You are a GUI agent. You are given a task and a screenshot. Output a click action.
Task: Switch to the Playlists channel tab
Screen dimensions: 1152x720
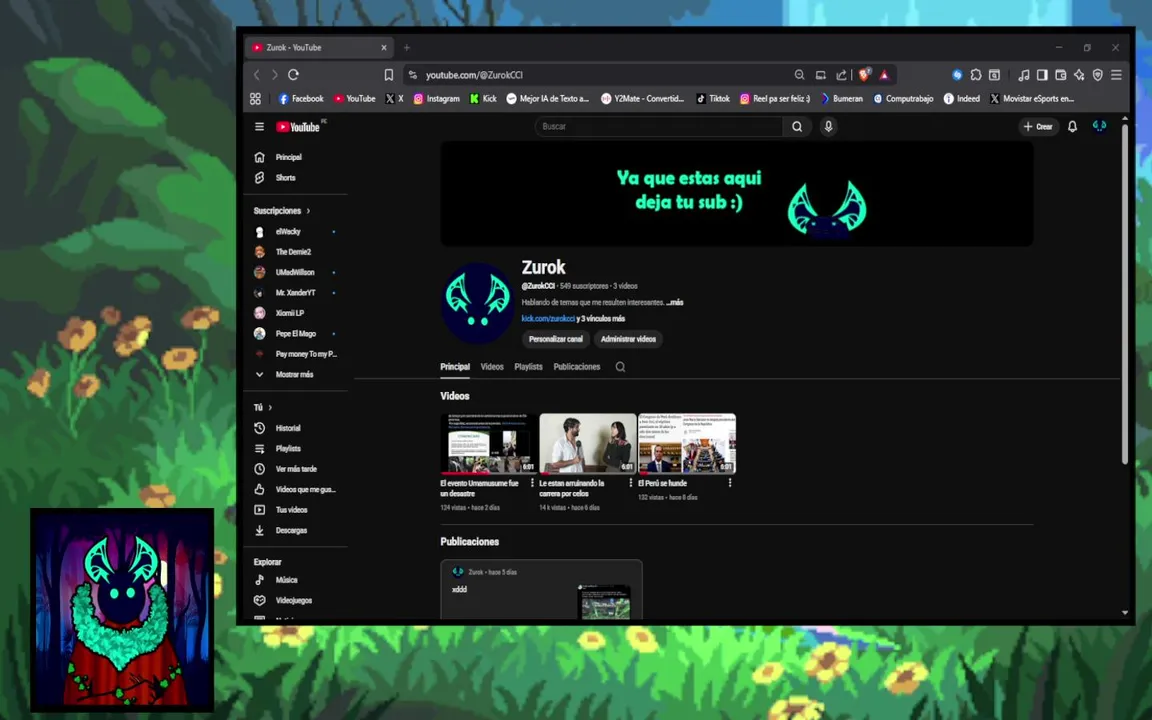click(528, 367)
